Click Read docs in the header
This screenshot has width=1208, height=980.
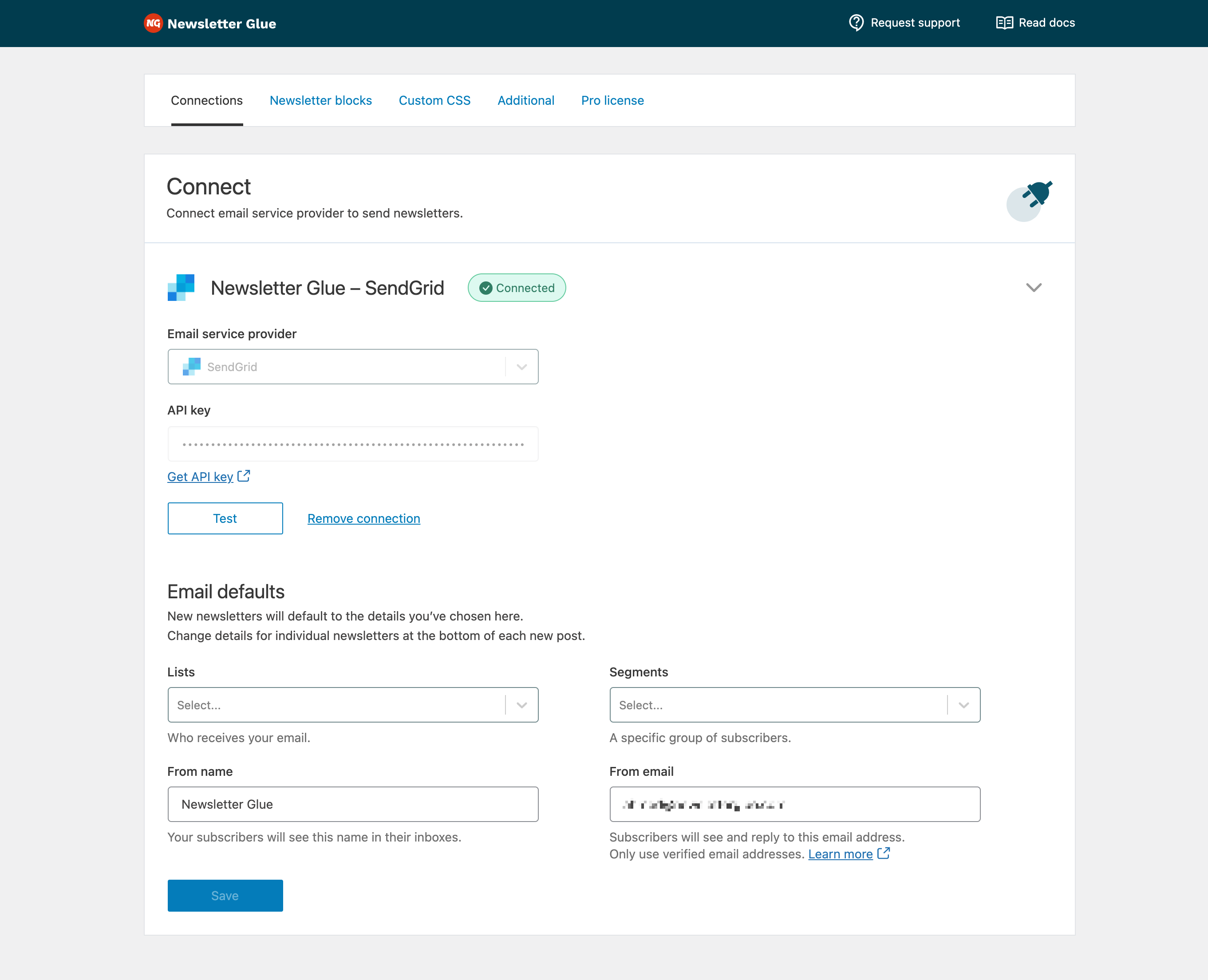coord(1046,23)
